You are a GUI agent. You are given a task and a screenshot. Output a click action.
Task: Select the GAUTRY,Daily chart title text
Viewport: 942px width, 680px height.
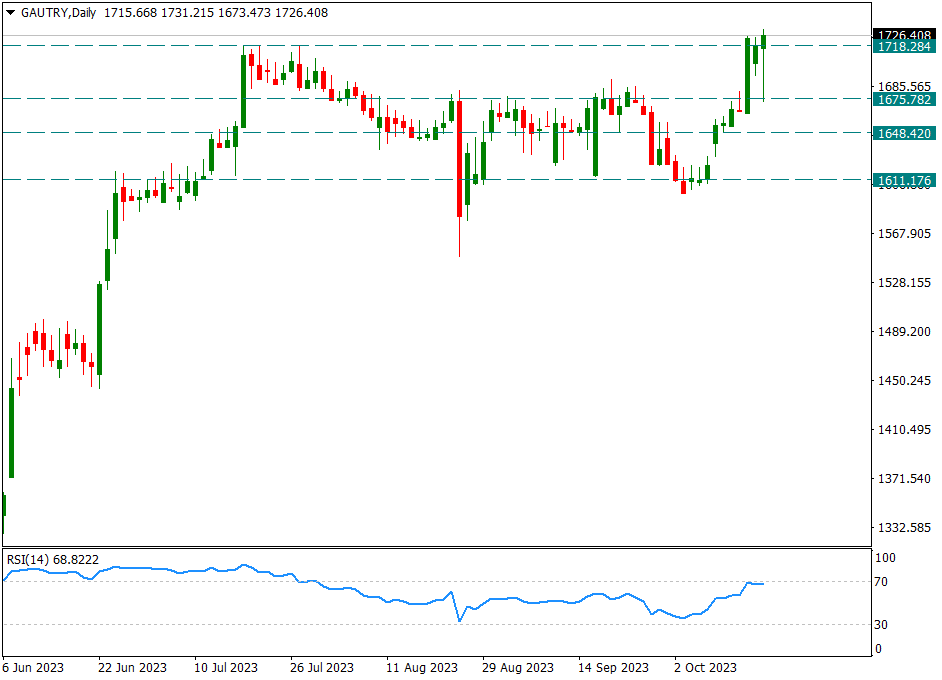tap(58, 13)
